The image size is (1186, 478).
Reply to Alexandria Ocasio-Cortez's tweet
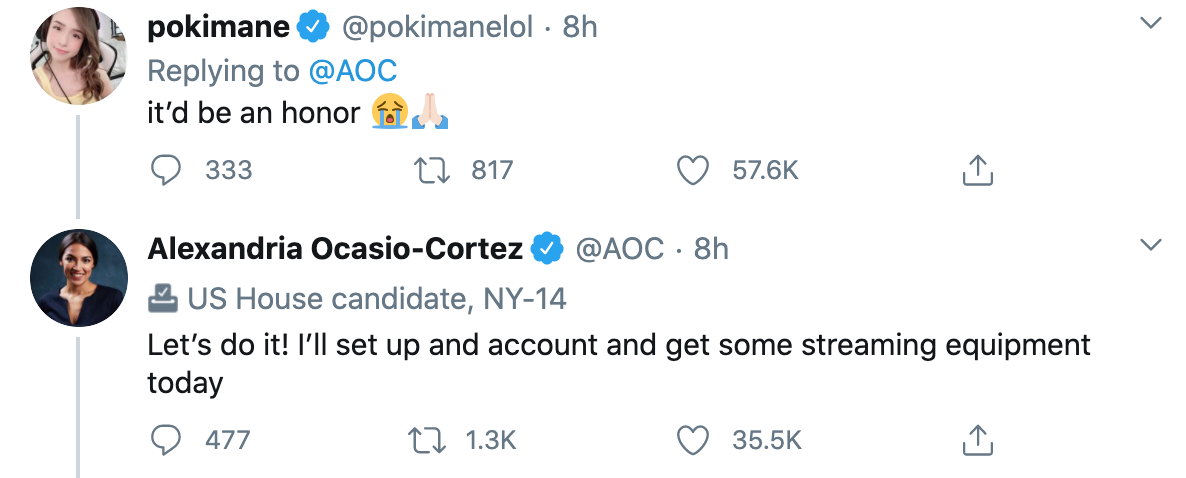click(165, 439)
